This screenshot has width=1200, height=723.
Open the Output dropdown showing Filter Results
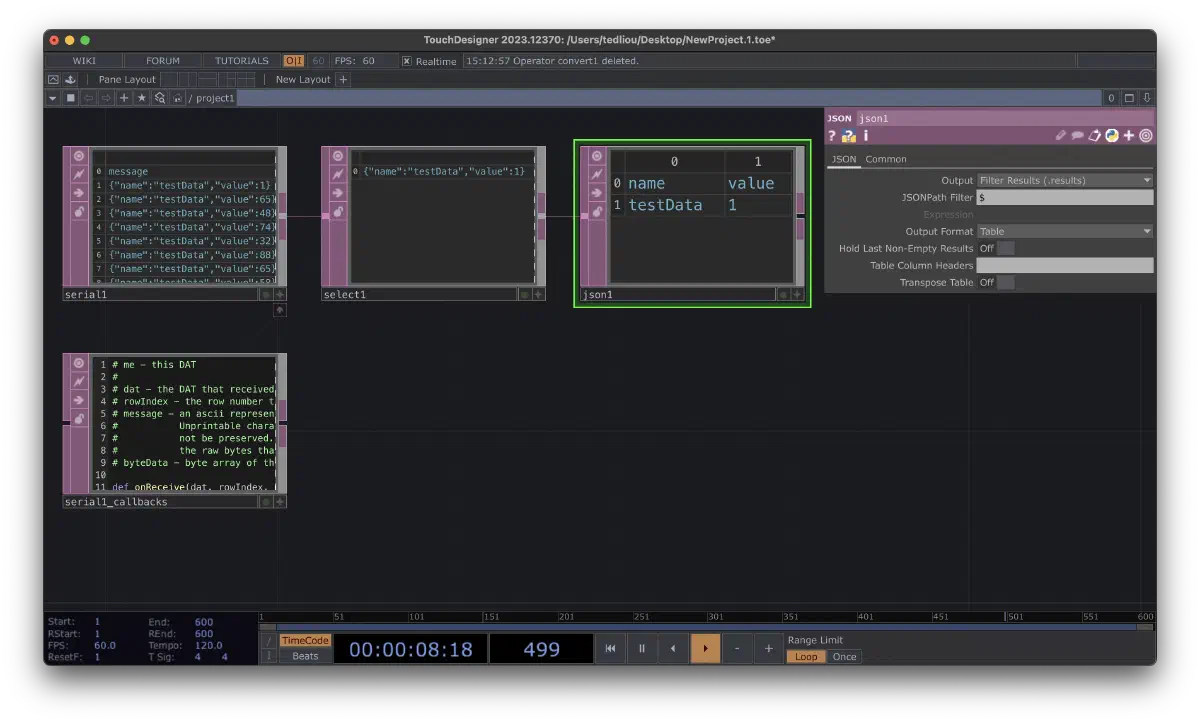(x=1064, y=180)
